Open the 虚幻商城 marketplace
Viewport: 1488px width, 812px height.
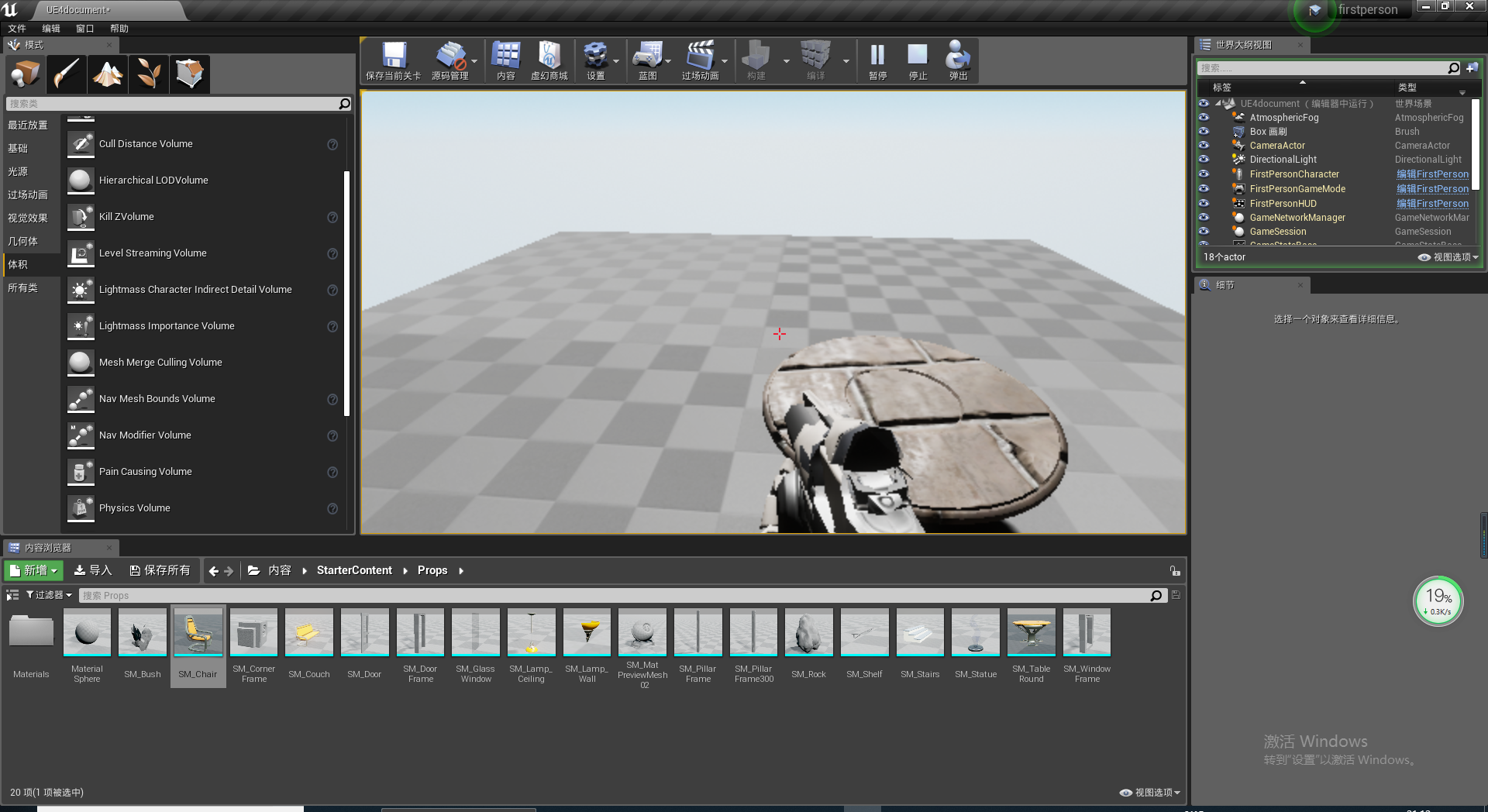coord(549,60)
